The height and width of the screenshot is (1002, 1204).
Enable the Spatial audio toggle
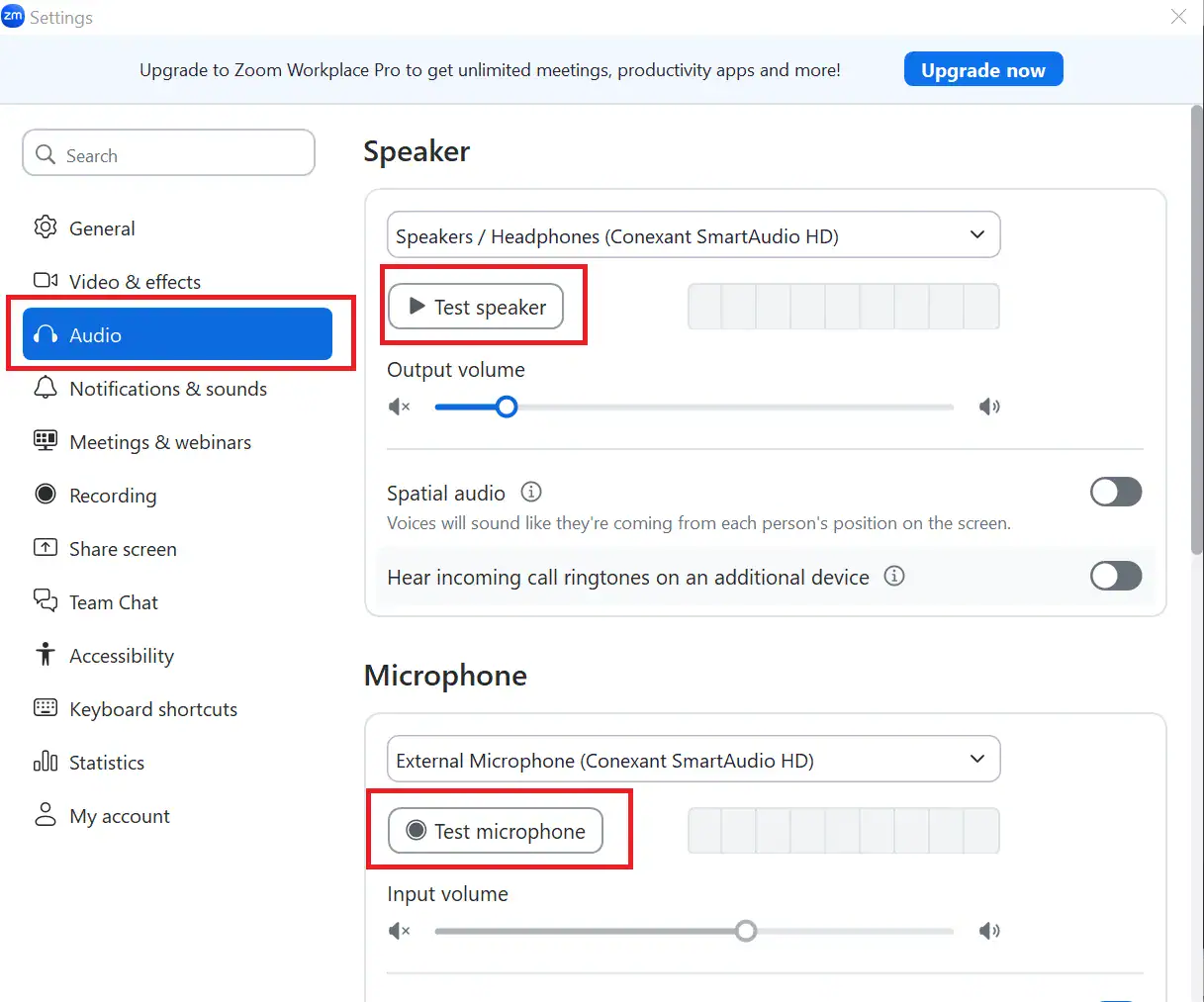tap(1115, 492)
